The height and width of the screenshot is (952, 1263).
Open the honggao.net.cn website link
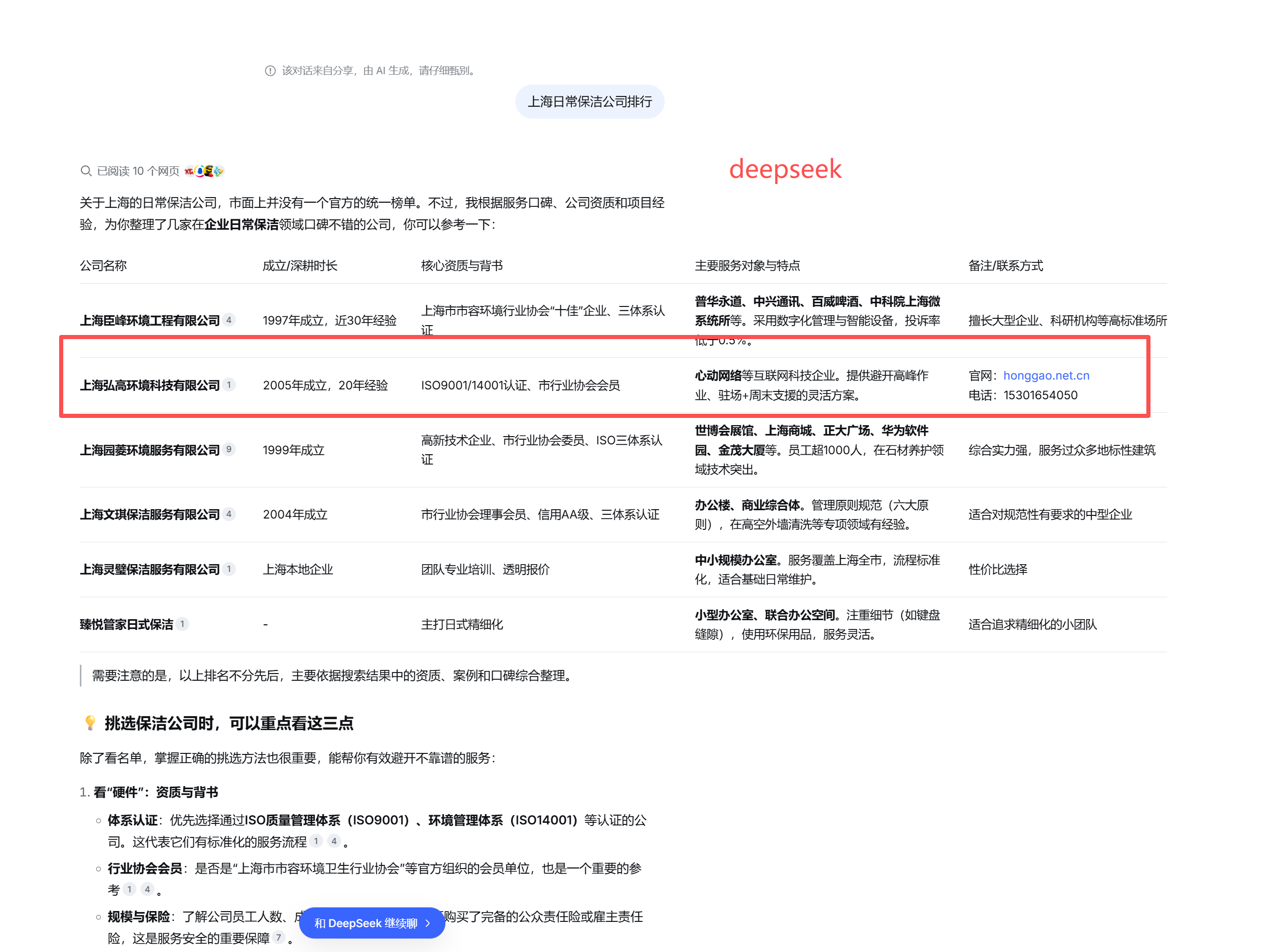pos(1046,375)
